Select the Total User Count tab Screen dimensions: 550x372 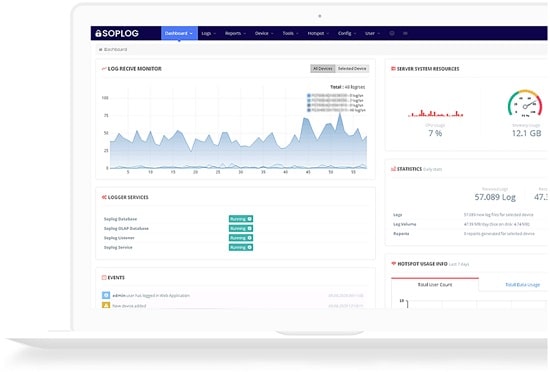[435, 284]
